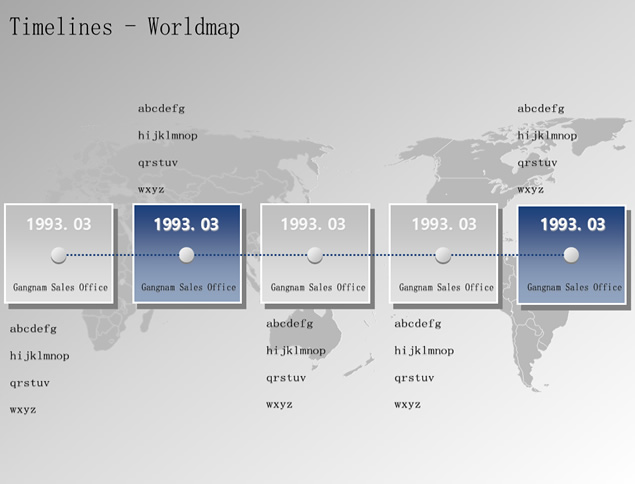Click "Gangnam Sales Office" in the third box
Viewport: 635px width, 484px height.
pos(318,288)
